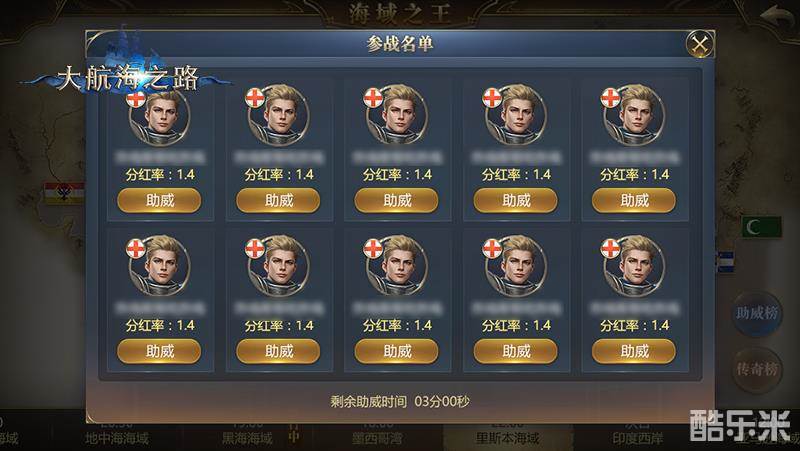Screen dimensions: 800x451
Task: Switch to 里斯本海域 tab at bottom
Action: (507, 438)
